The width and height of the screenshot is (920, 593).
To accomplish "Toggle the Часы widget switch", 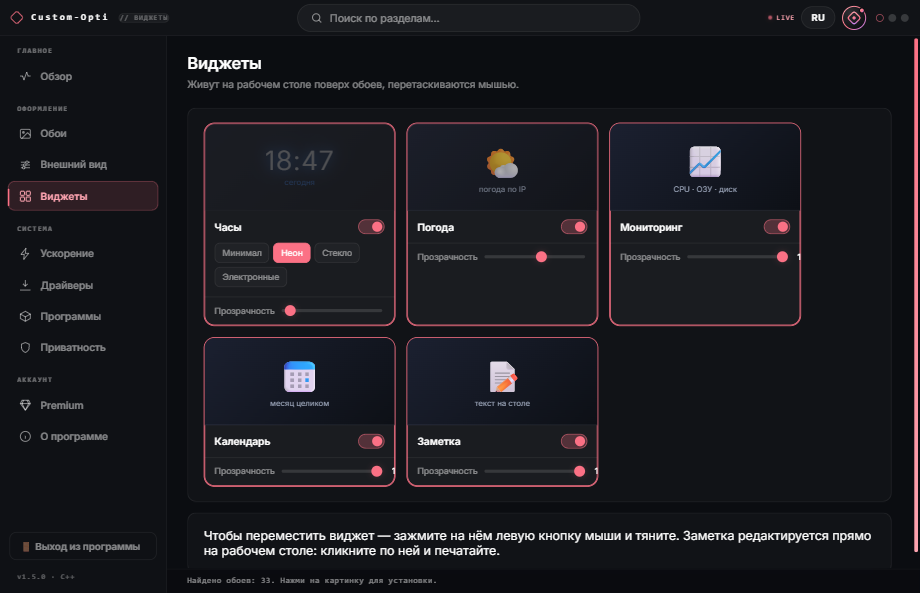I will [x=371, y=227].
